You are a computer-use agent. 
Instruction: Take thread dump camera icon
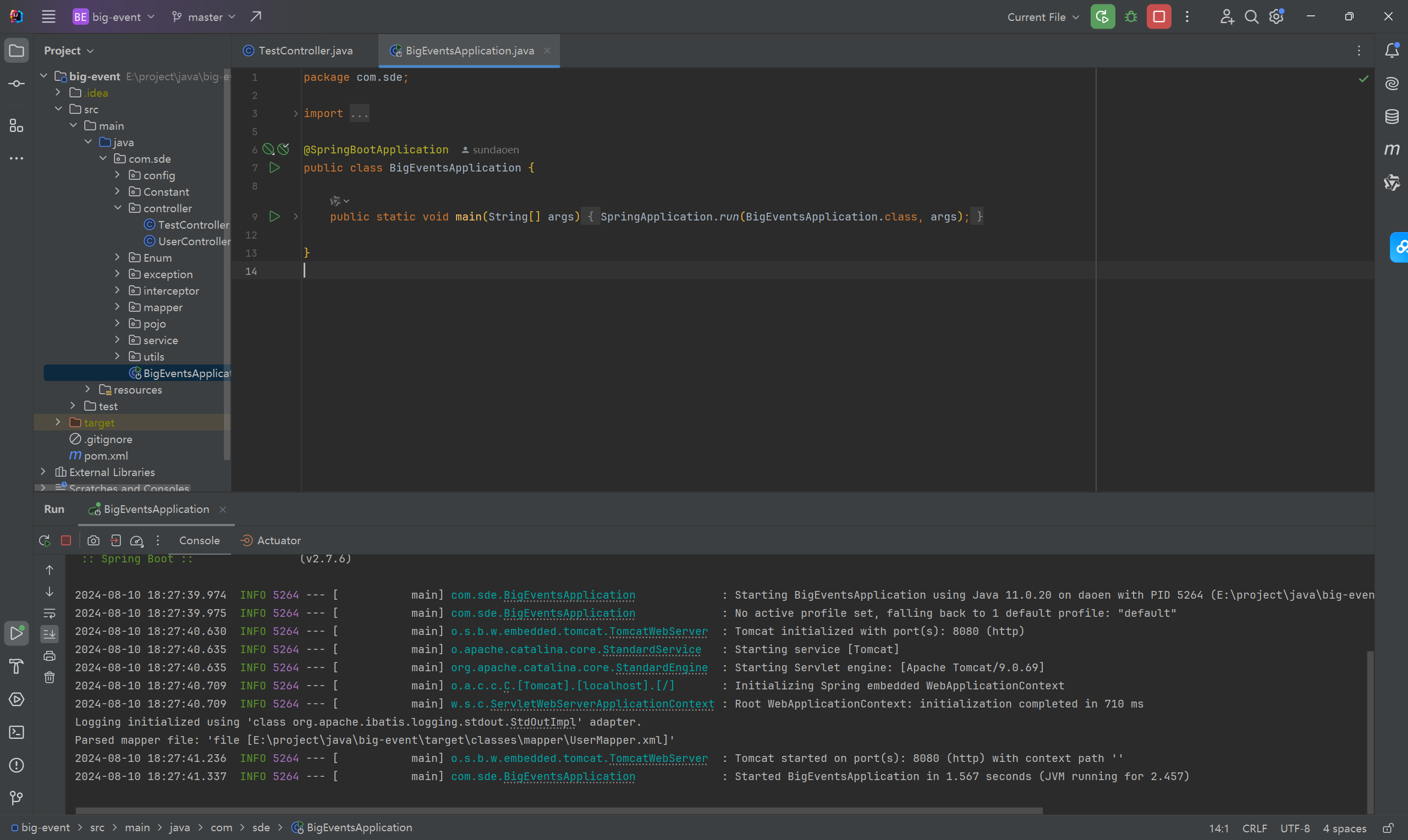coord(94,540)
